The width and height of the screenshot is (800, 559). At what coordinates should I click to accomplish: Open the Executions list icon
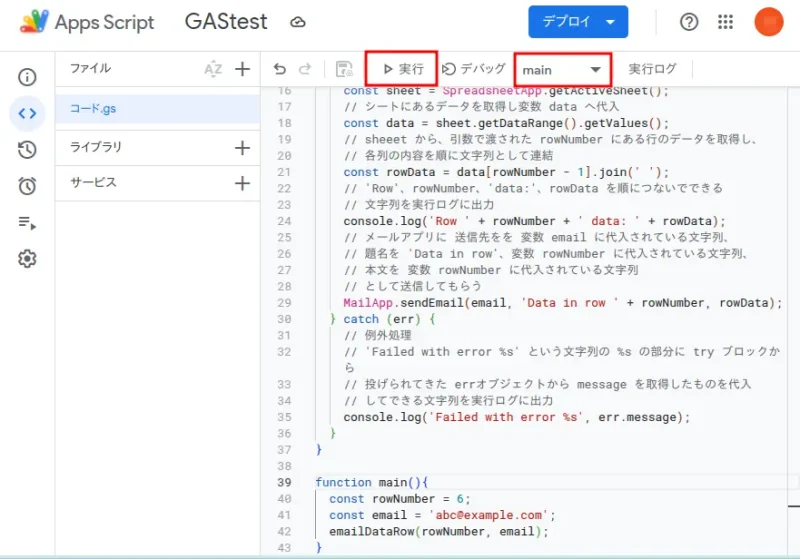coord(27,223)
